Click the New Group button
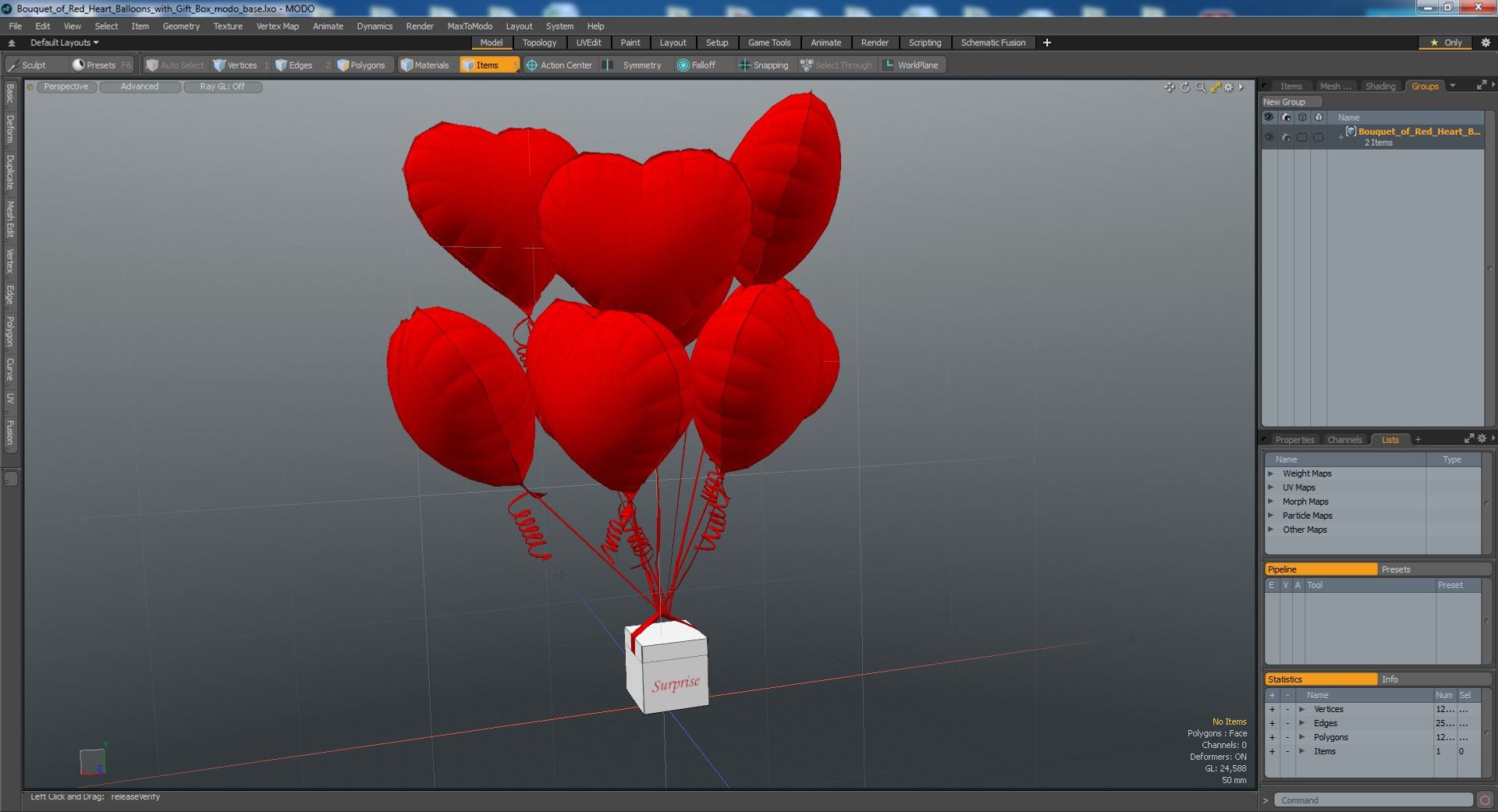 tap(1290, 102)
